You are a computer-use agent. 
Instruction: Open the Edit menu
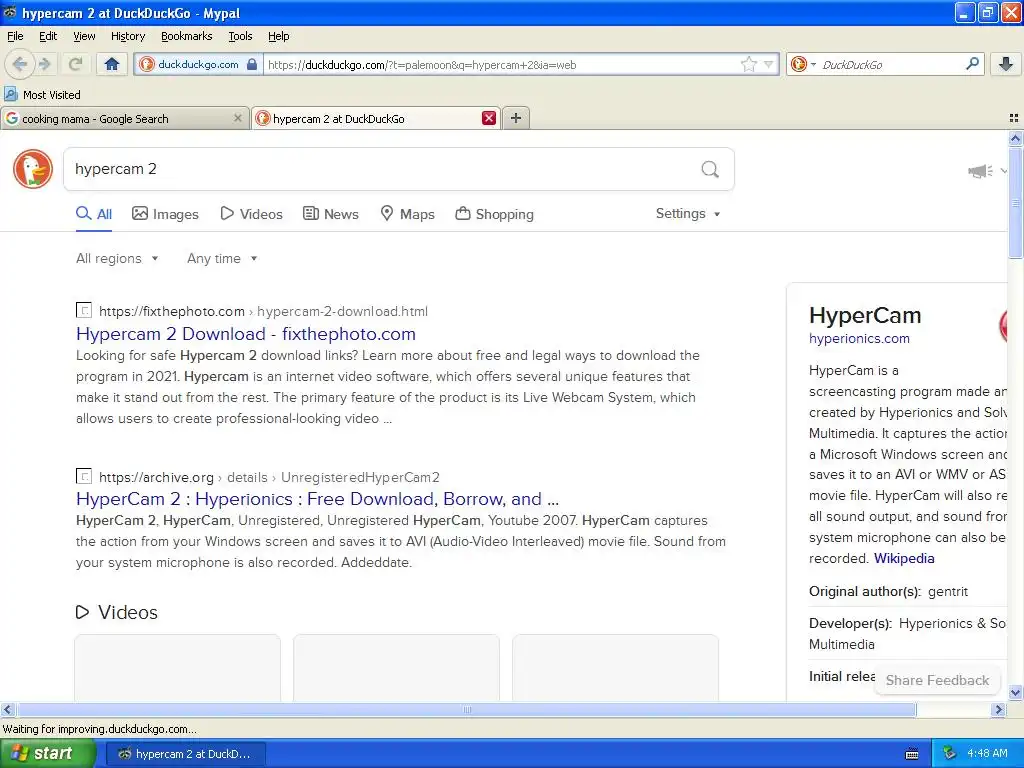(48, 36)
